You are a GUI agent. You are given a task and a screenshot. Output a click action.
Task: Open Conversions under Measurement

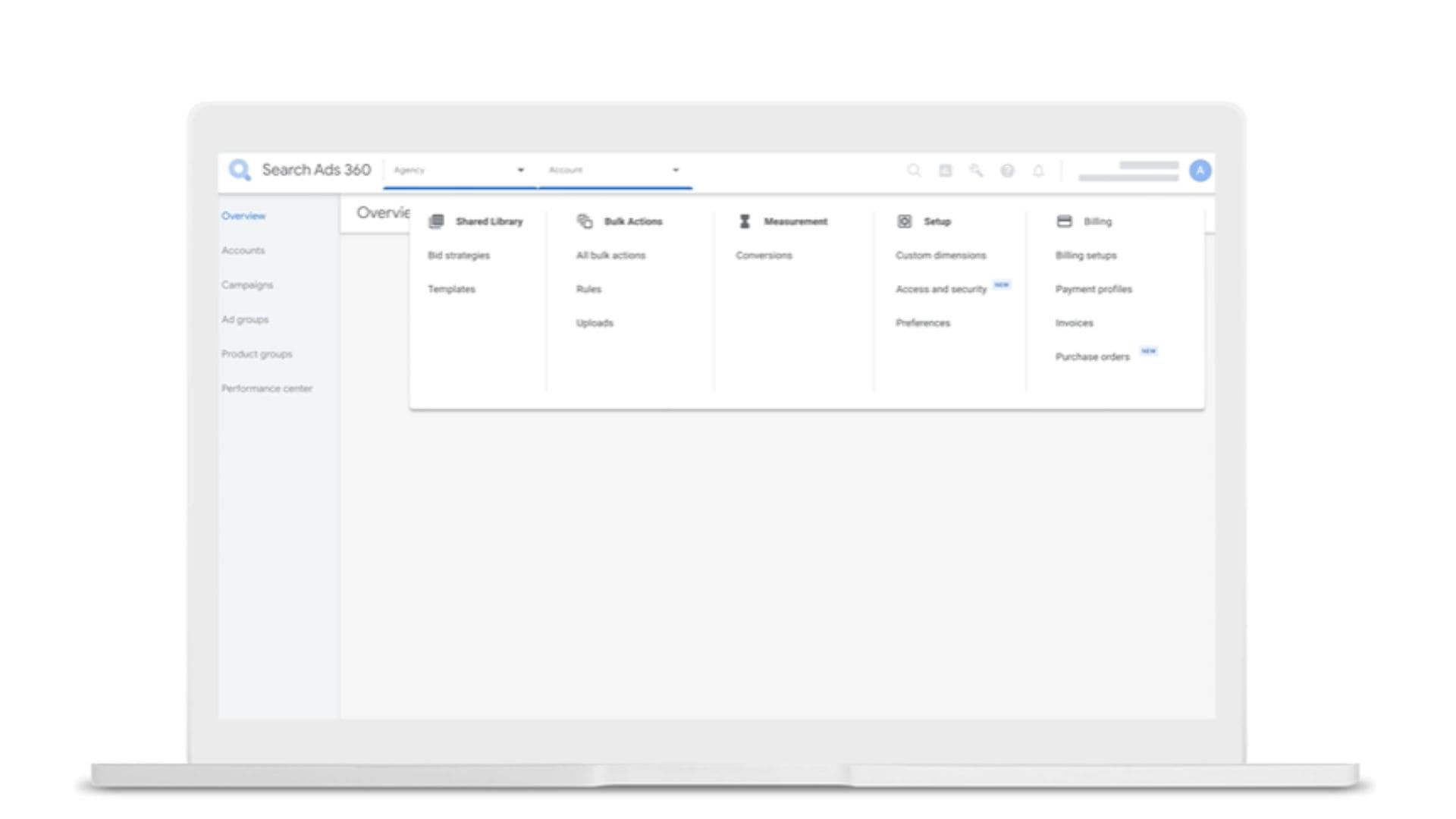point(764,256)
